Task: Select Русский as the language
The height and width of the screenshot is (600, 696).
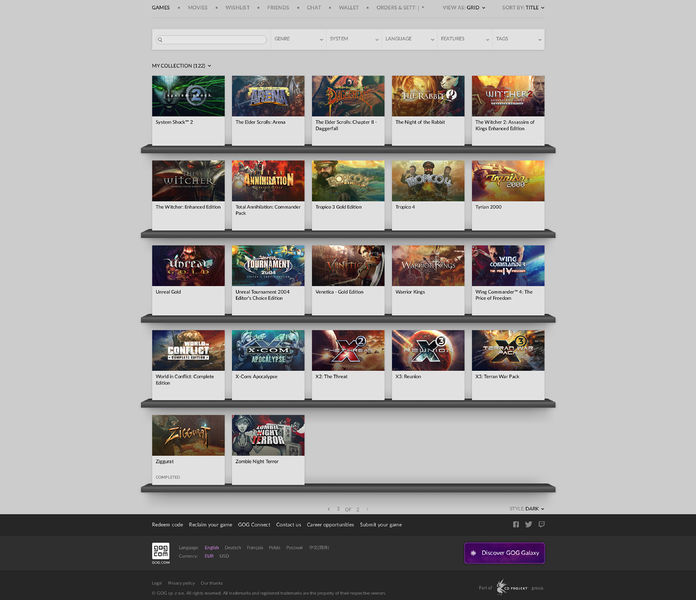Action: coord(294,548)
